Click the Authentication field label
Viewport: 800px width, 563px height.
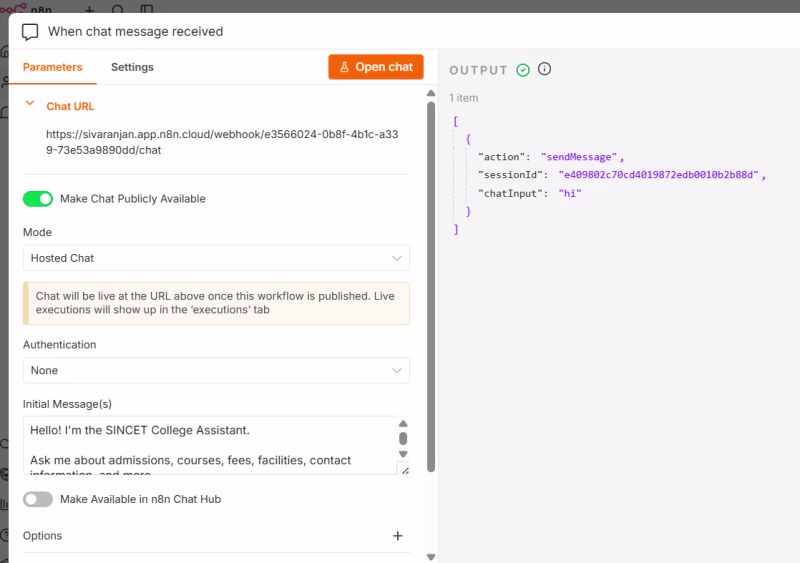tap(60, 345)
